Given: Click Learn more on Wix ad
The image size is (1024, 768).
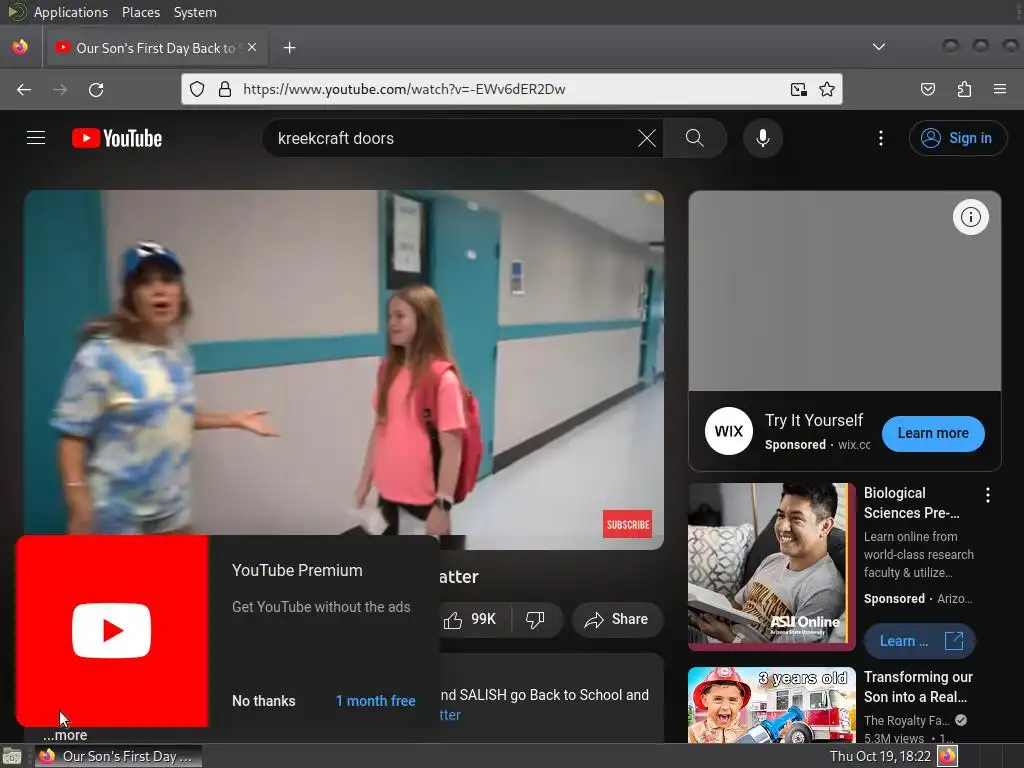Looking at the screenshot, I should click(933, 433).
